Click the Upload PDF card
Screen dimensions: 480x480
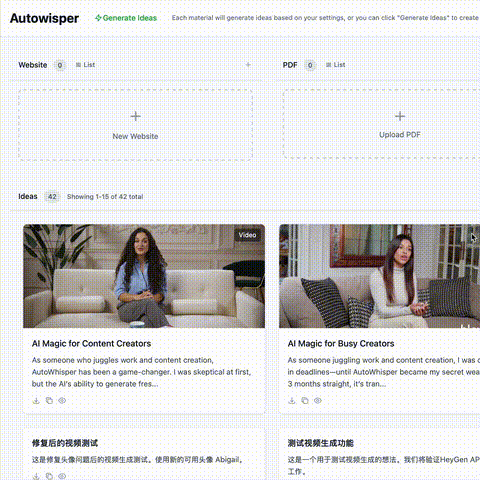point(382,124)
